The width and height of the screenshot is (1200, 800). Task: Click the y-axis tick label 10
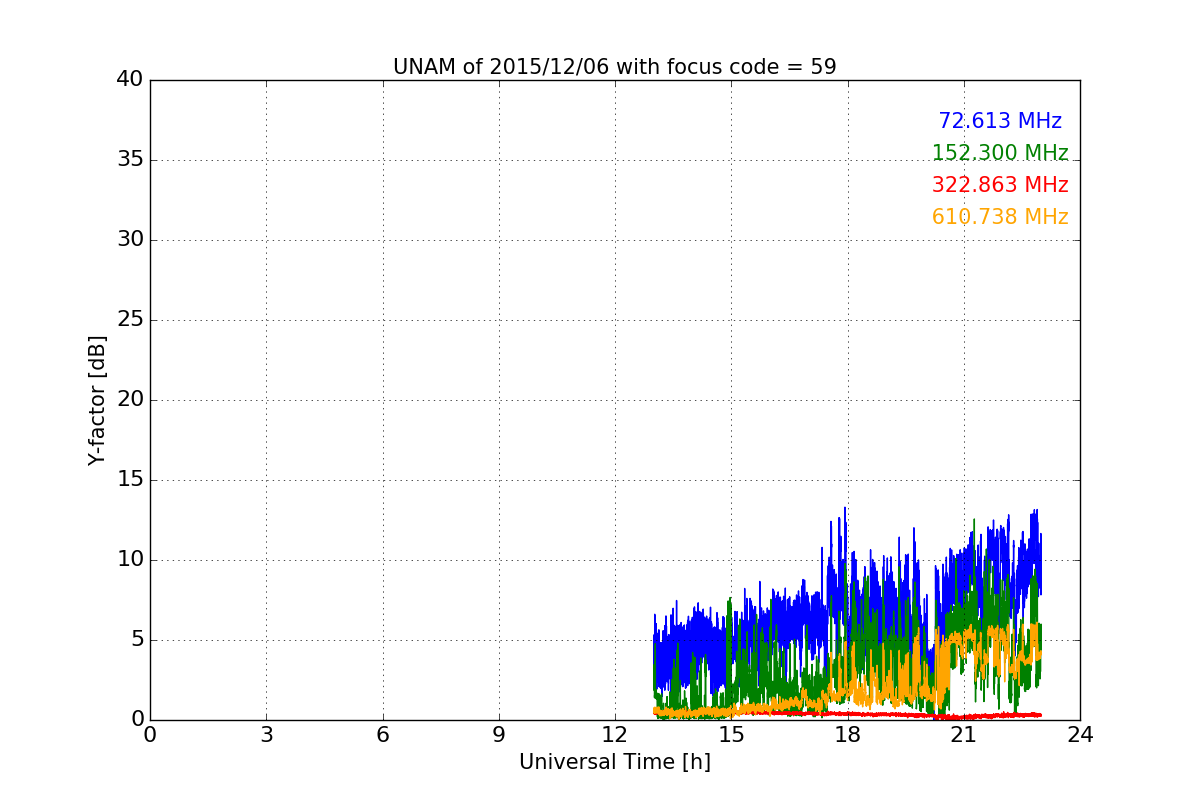click(x=130, y=560)
